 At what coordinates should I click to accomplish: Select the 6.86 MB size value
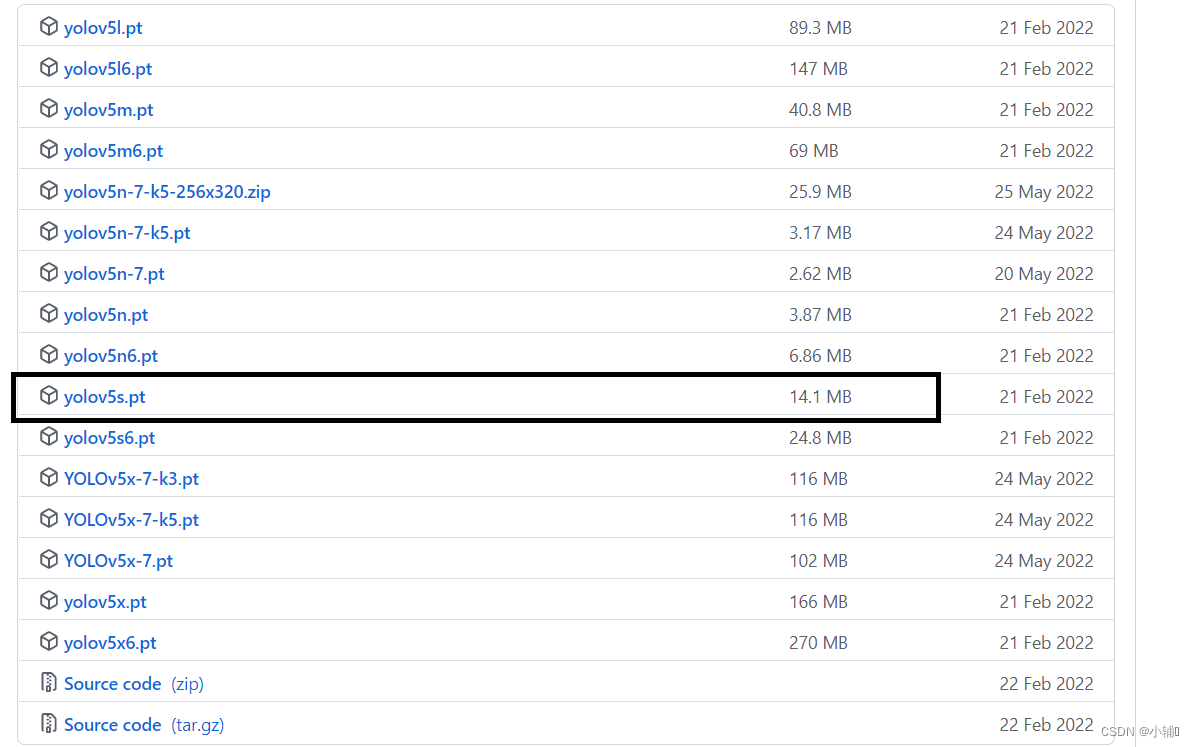point(820,356)
